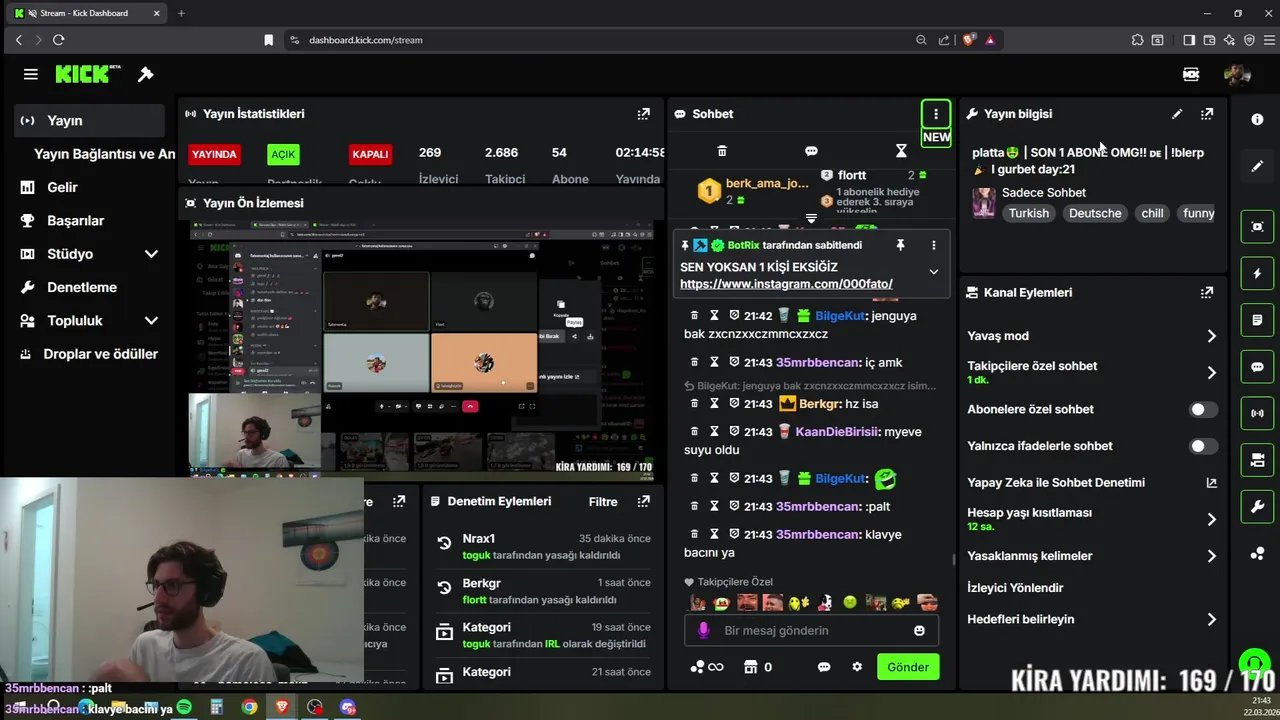Open Chrome from the taskbar
This screenshot has height=720, width=1280.
point(249,707)
